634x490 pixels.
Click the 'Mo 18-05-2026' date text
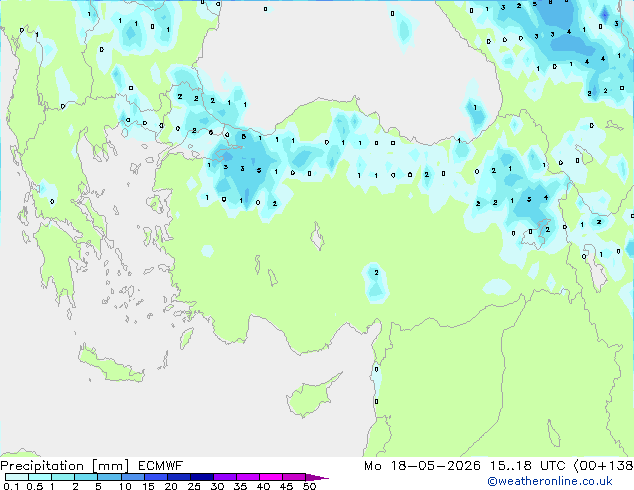pos(422,466)
